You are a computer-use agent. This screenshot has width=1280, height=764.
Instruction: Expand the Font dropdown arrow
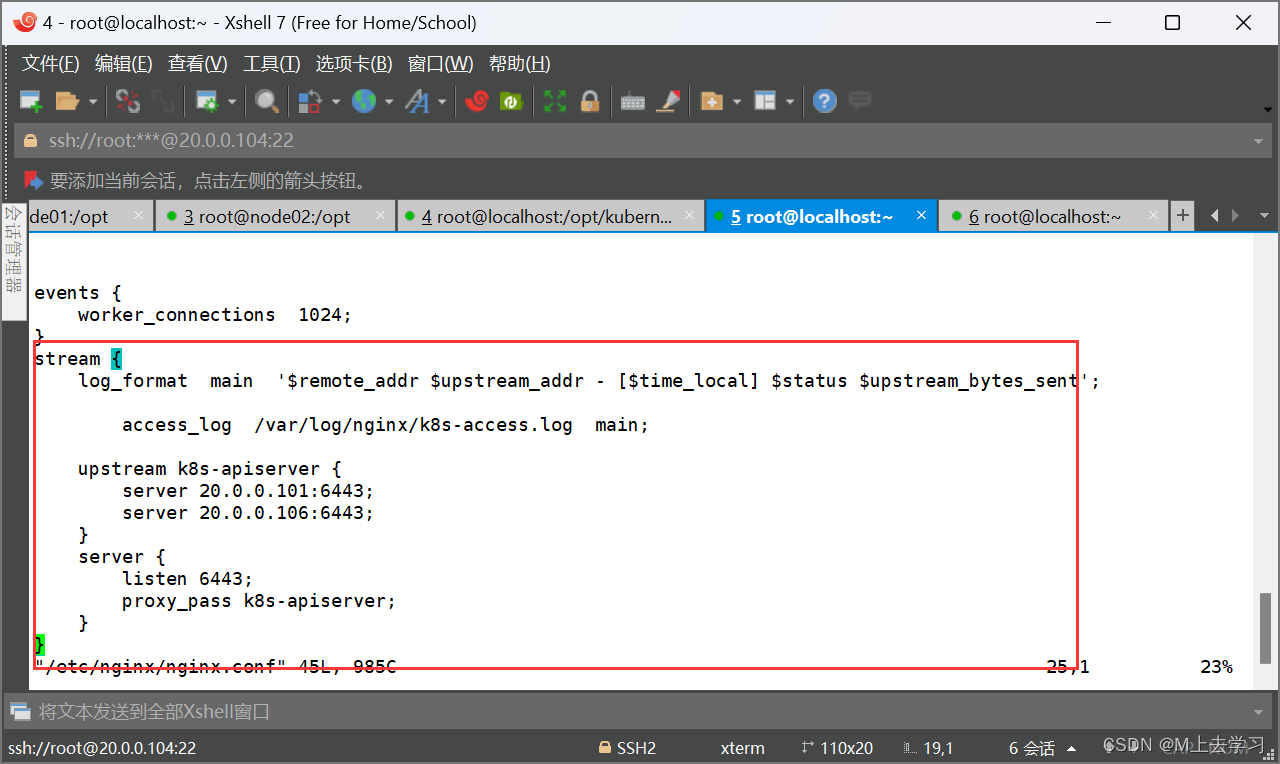pos(442,101)
